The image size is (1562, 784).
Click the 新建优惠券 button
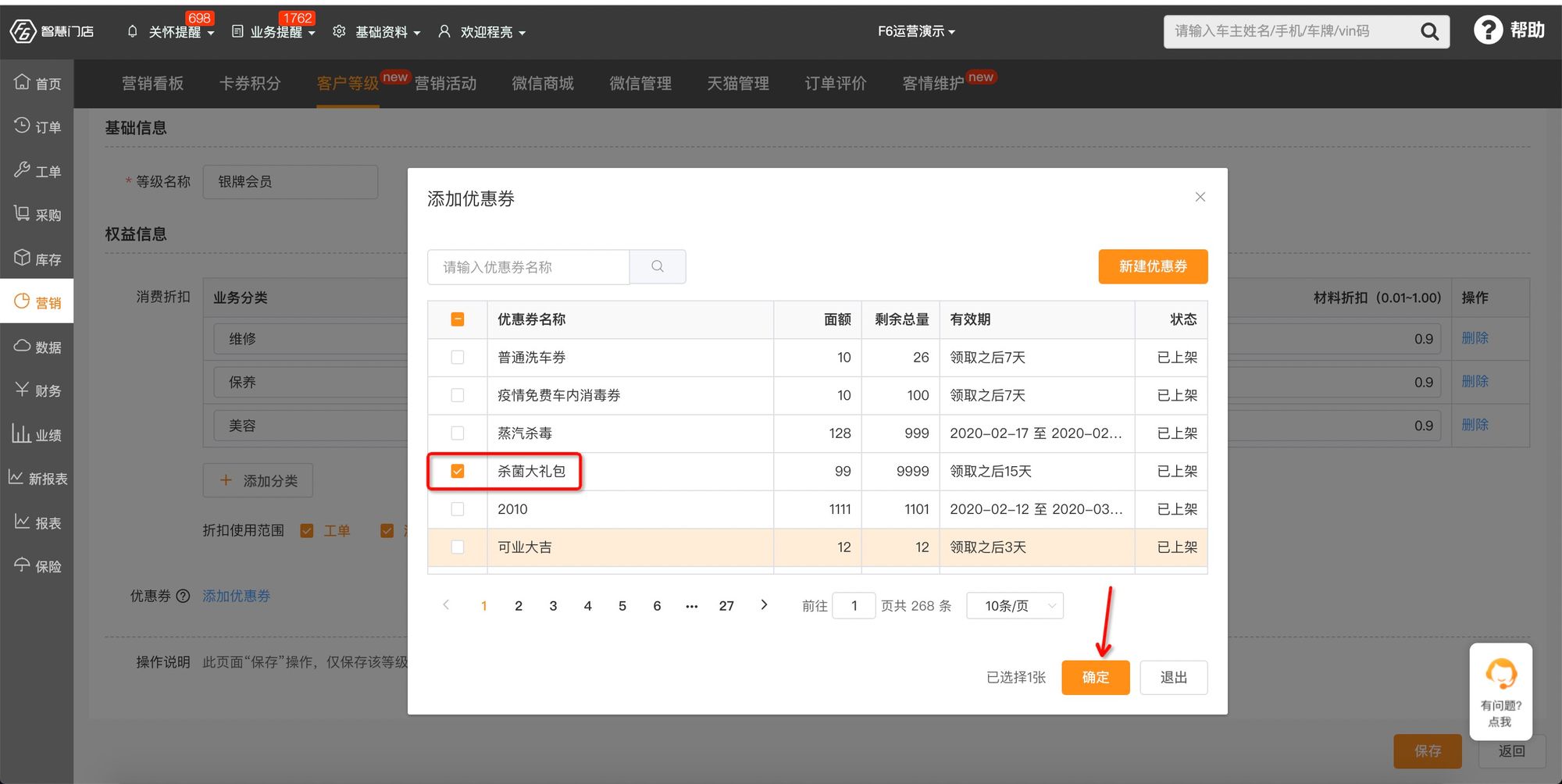(x=1153, y=266)
